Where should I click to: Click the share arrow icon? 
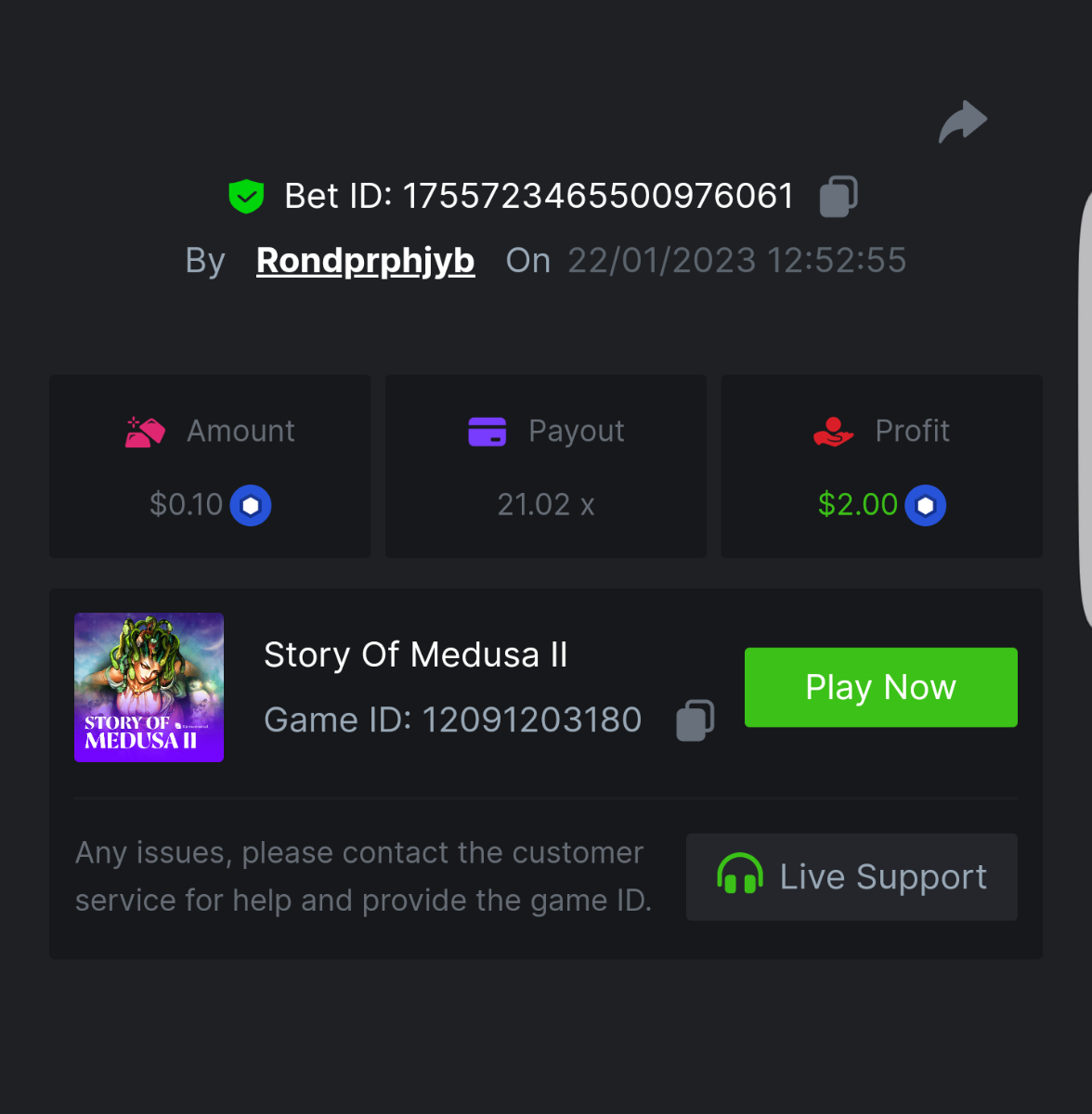(963, 122)
